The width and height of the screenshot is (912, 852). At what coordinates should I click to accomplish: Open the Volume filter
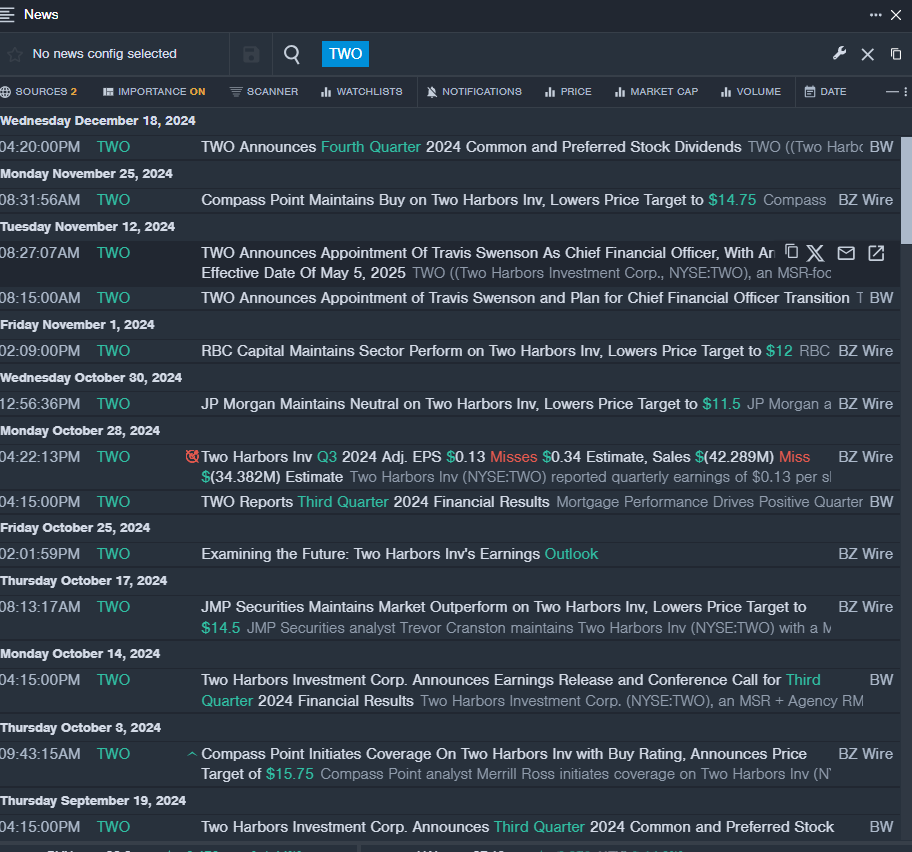coord(751,92)
